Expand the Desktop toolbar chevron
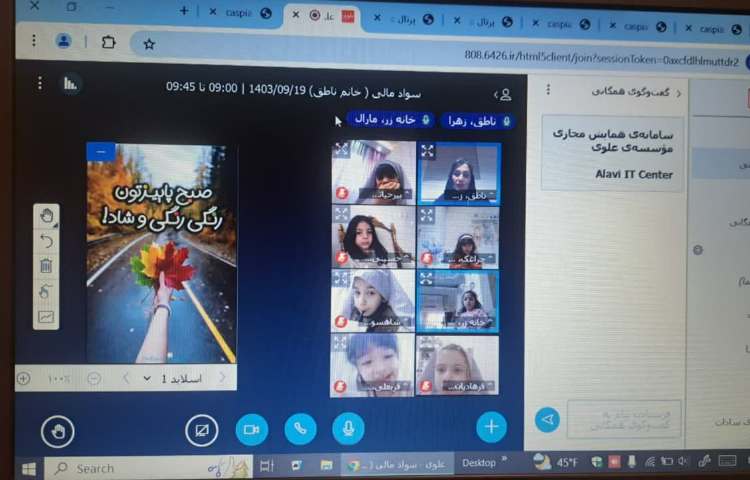Viewport: 750px width, 480px height. click(504, 460)
